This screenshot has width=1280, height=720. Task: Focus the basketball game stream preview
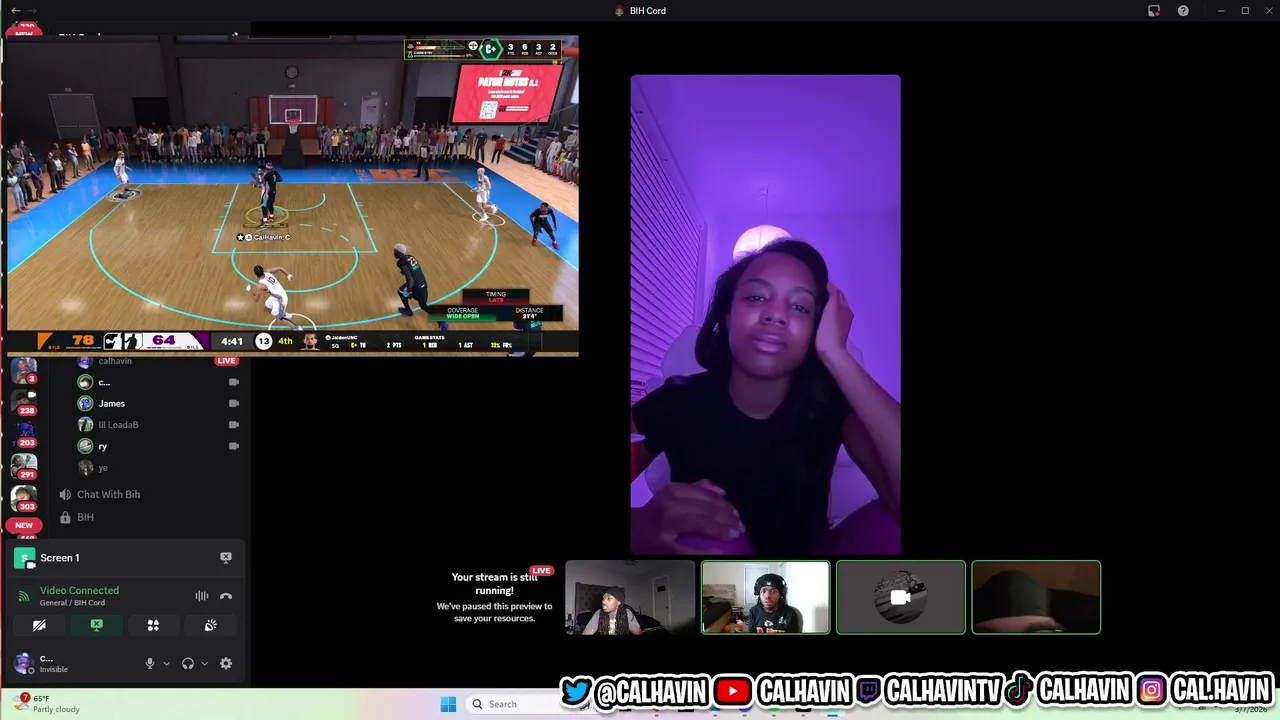[293, 195]
